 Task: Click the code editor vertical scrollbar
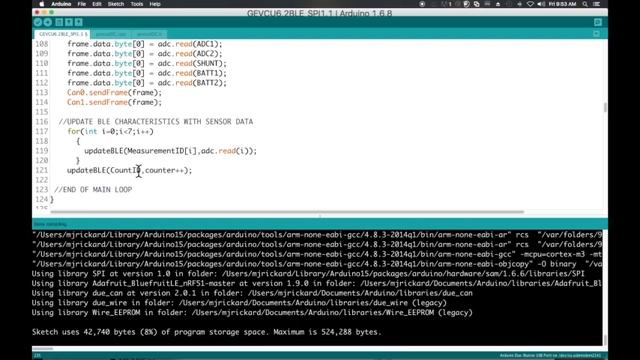(x=605, y=107)
